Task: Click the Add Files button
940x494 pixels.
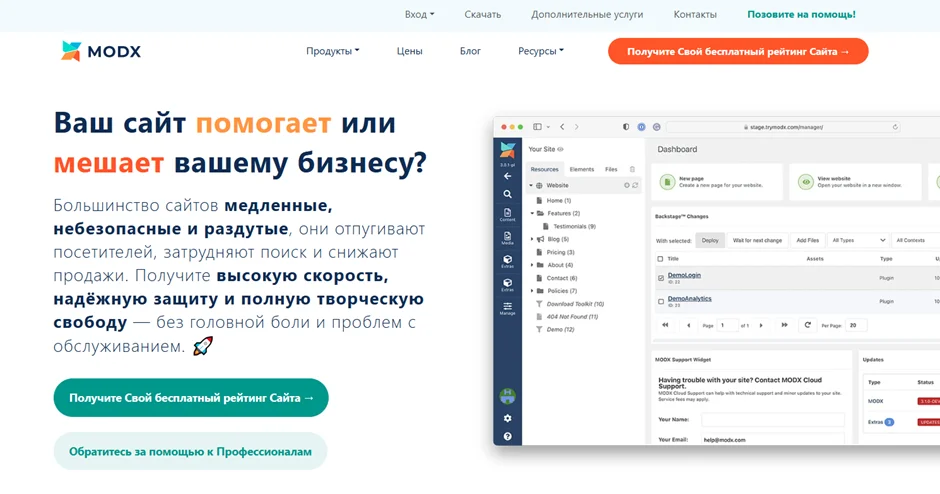Action: coord(808,240)
